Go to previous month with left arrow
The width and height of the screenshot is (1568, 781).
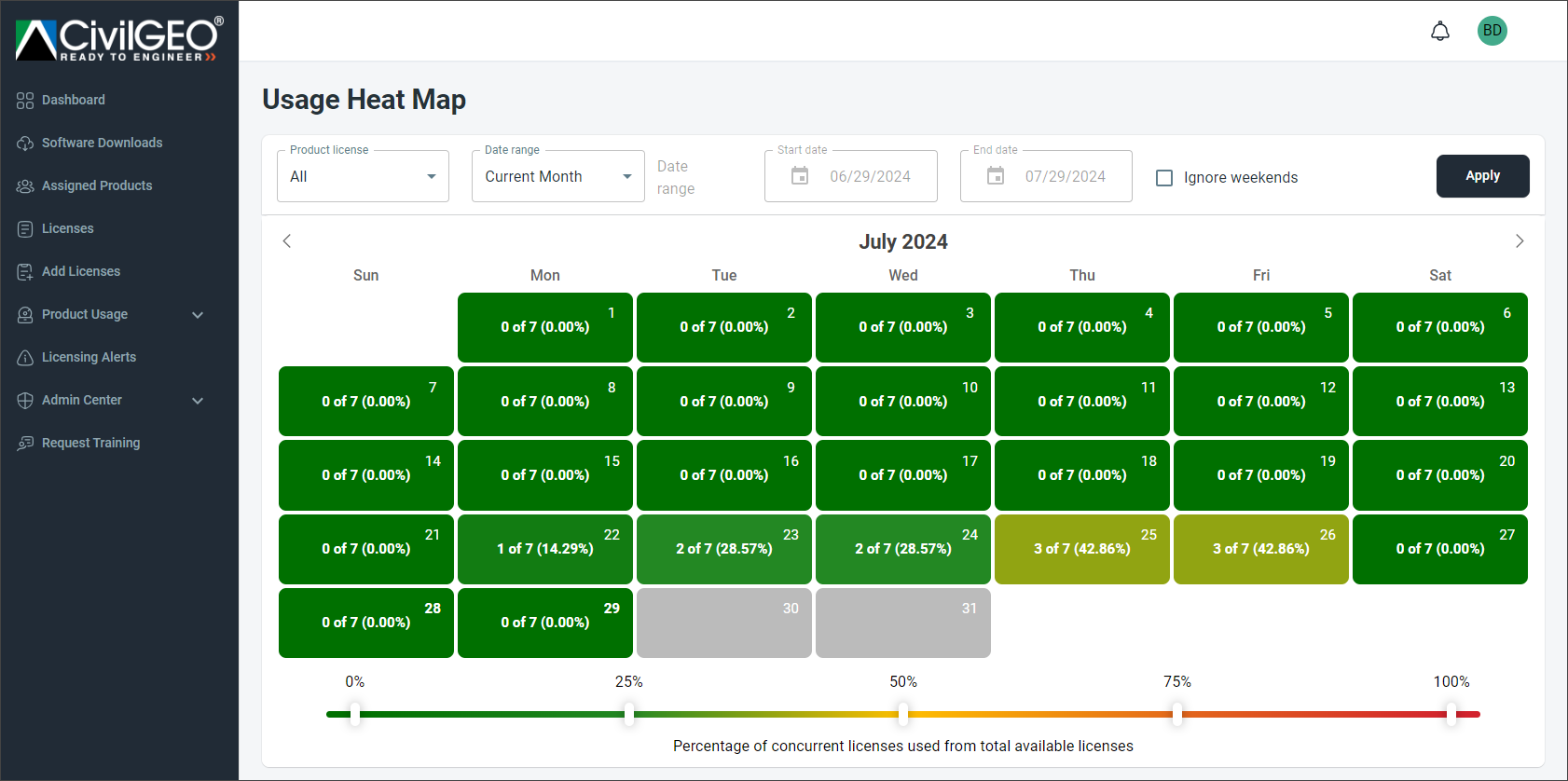287,241
